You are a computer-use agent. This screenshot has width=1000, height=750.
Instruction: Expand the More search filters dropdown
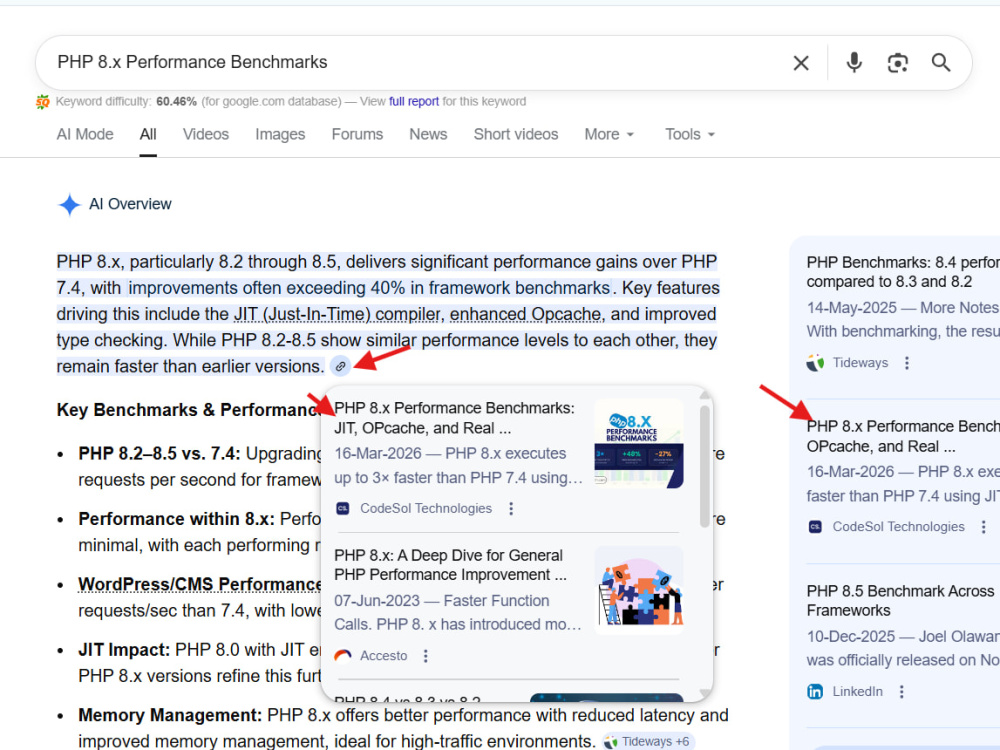click(x=609, y=135)
